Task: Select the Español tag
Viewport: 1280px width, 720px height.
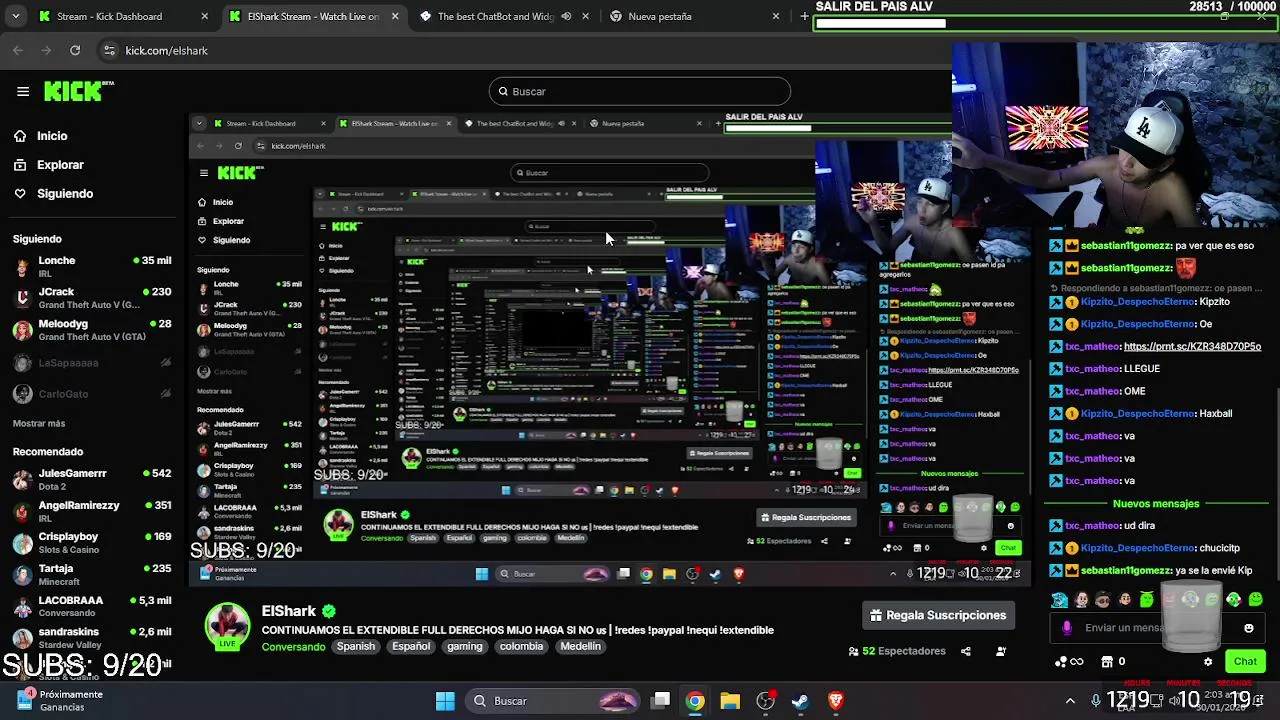Action: [411, 647]
